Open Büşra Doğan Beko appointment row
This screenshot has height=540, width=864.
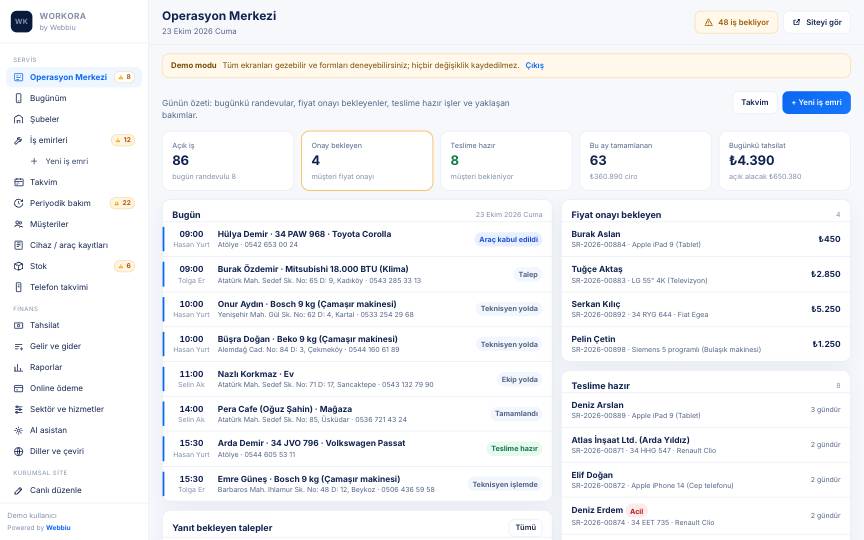click(x=357, y=344)
